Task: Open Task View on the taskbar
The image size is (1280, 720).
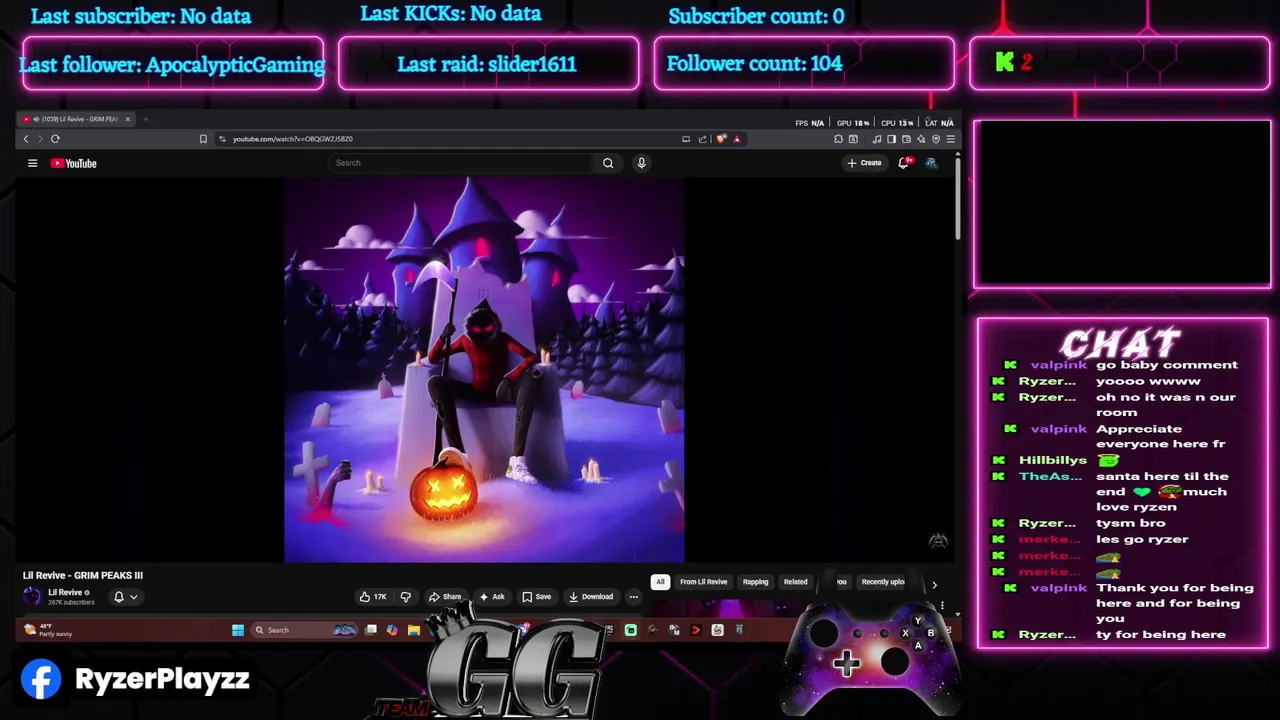Action: (x=371, y=630)
